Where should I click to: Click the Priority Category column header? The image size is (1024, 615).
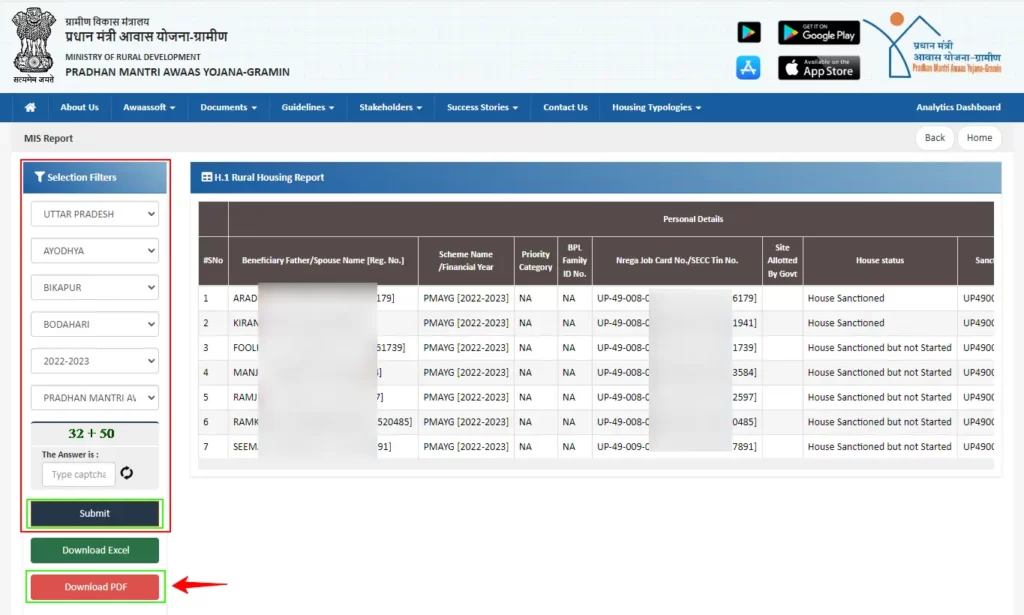point(536,260)
